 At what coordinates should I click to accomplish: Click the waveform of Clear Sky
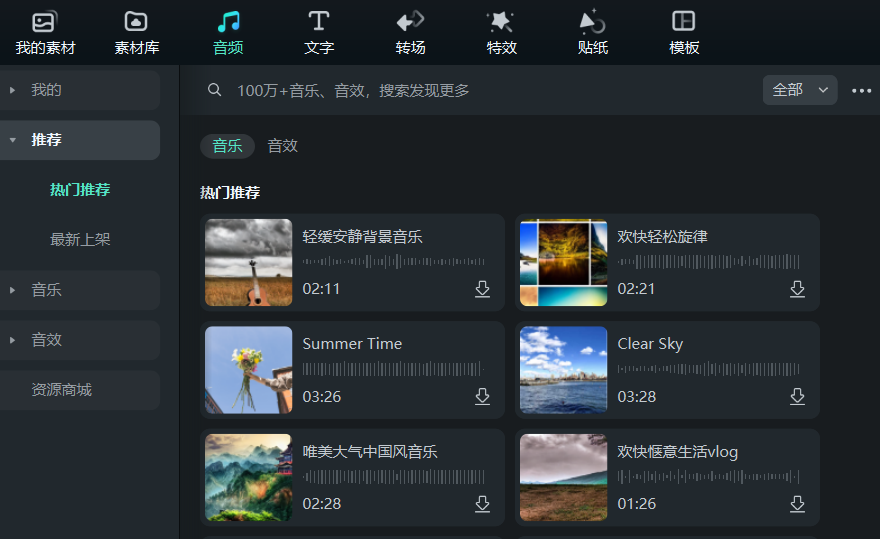point(709,369)
